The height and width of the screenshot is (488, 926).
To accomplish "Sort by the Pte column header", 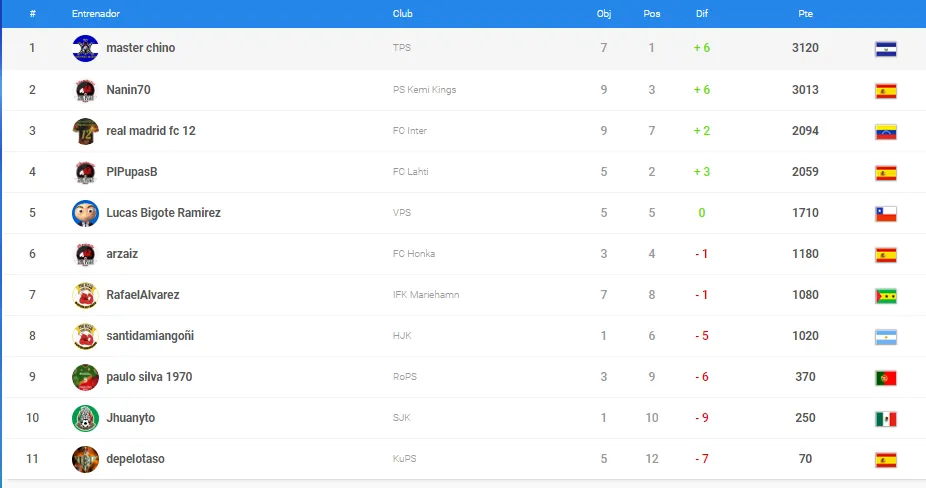I will tap(806, 14).
